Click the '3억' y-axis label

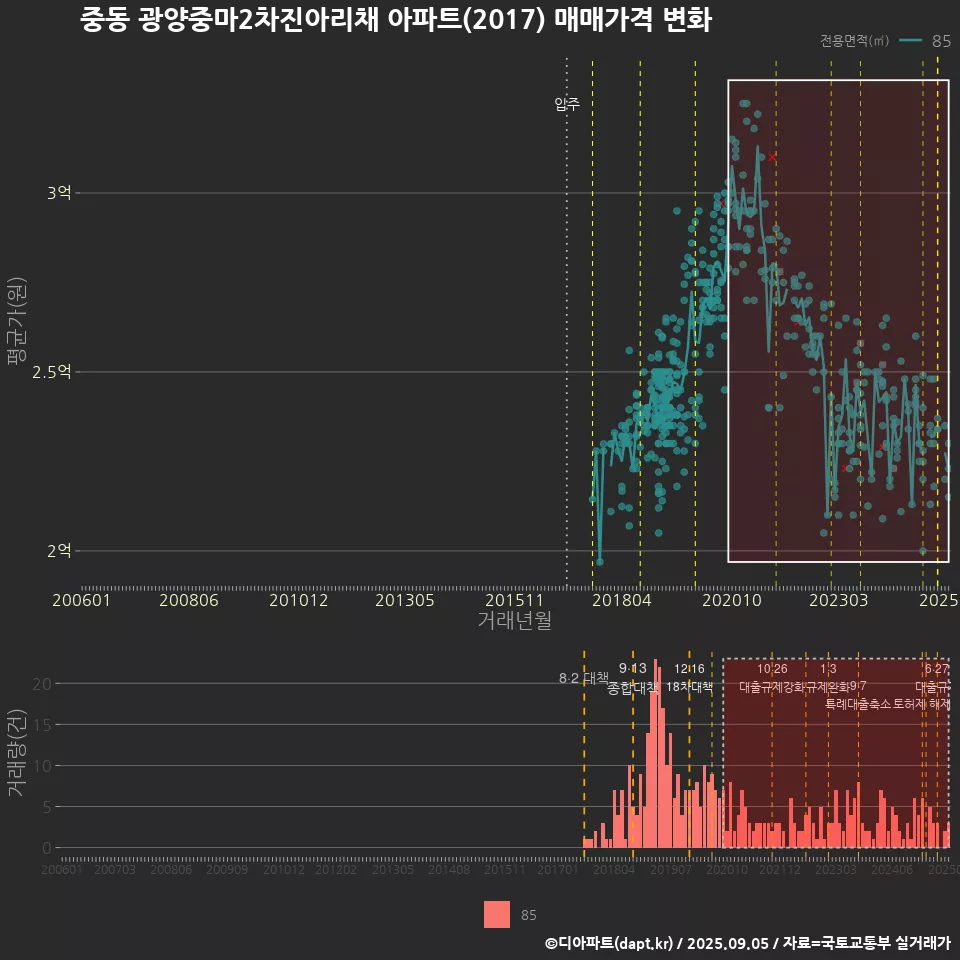click(59, 193)
